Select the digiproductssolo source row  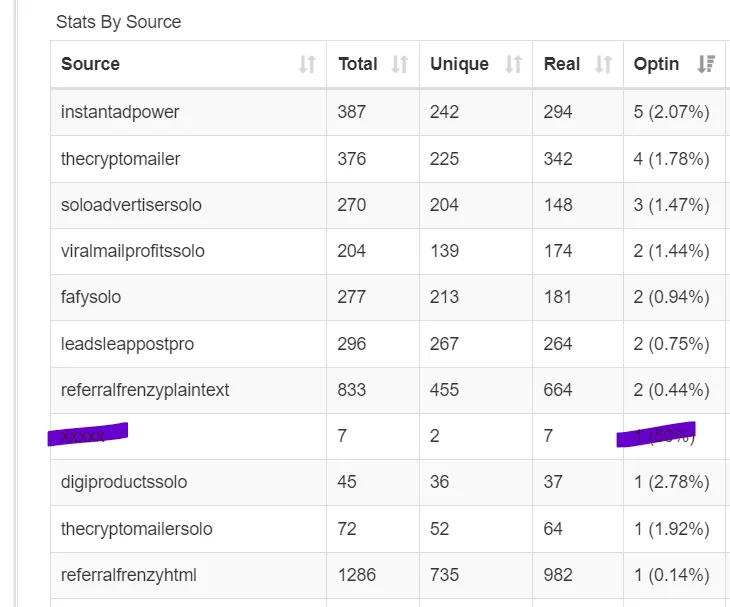click(124, 482)
